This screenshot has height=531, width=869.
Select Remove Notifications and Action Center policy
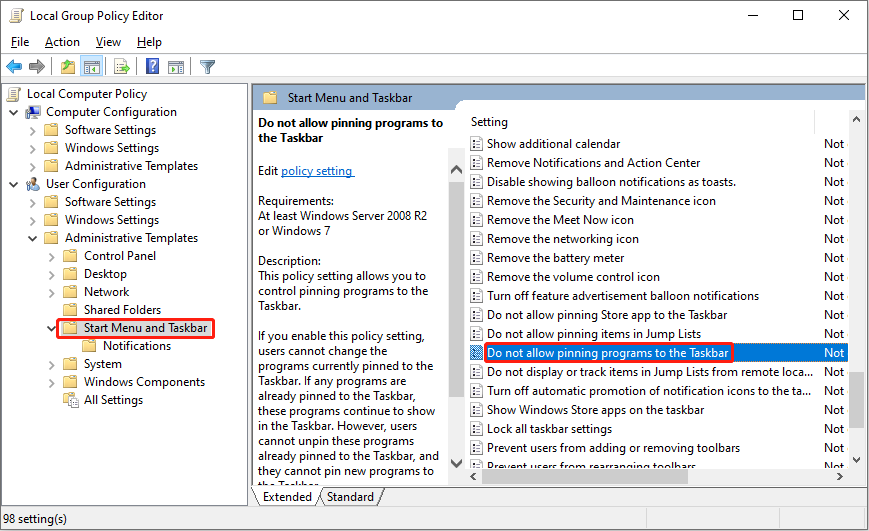594,163
